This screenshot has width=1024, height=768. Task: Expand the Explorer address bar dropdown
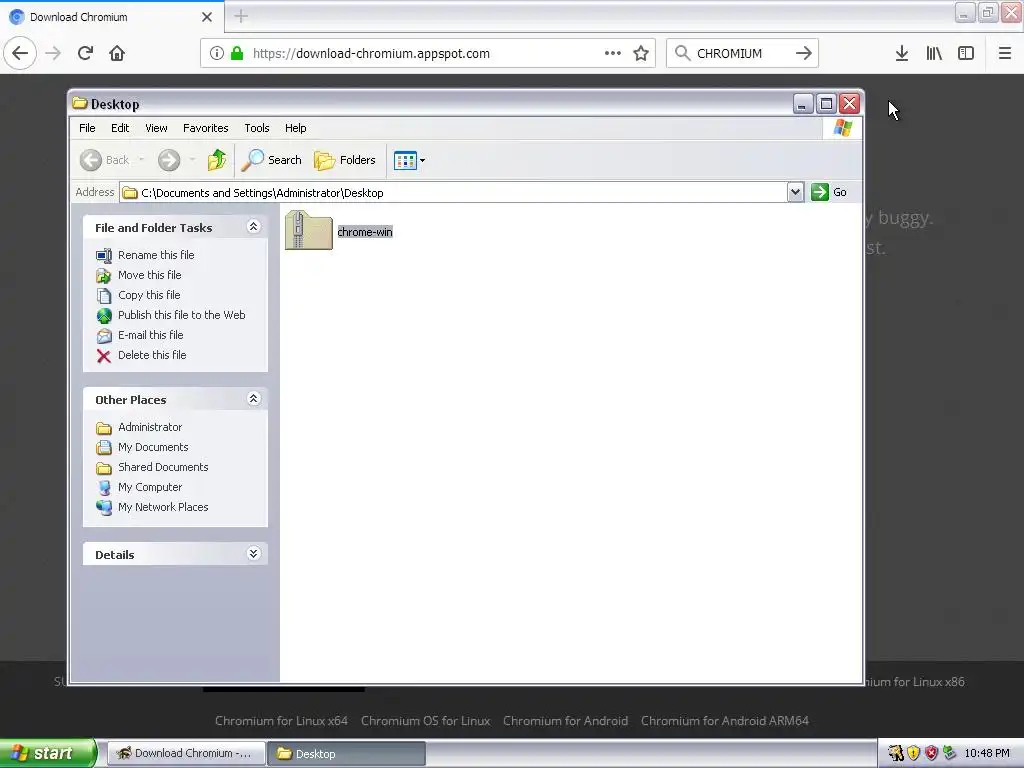pos(795,192)
